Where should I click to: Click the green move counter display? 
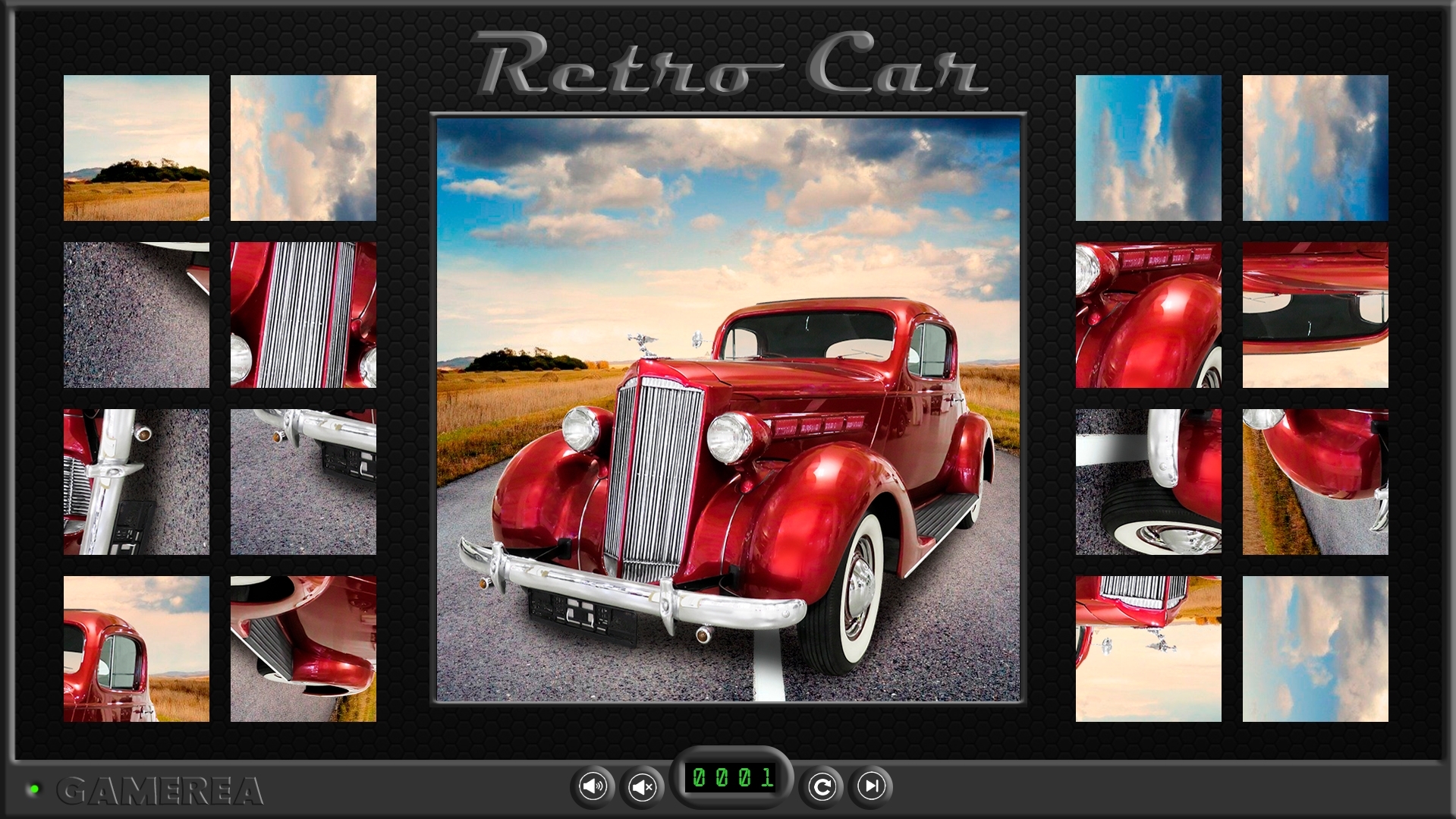(731, 778)
